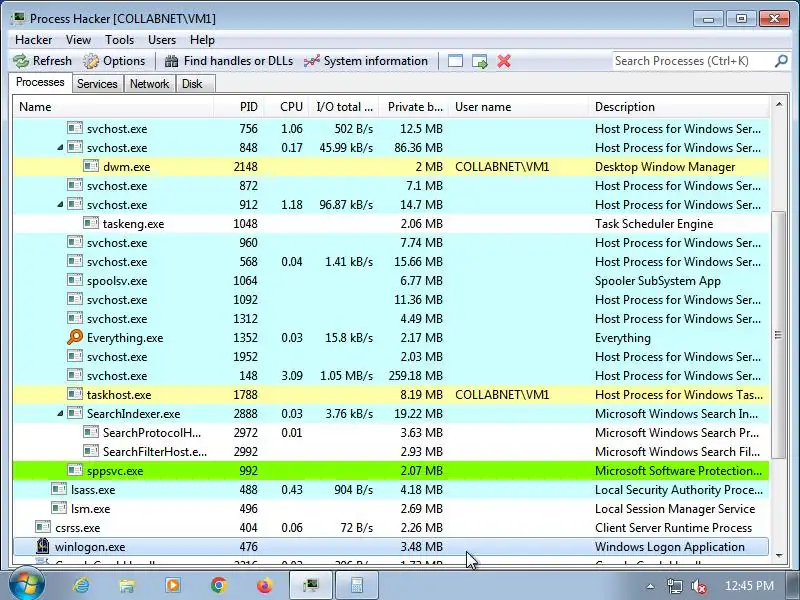This screenshot has width=800, height=600.
Task: Open System information window
Action: [366, 61]
